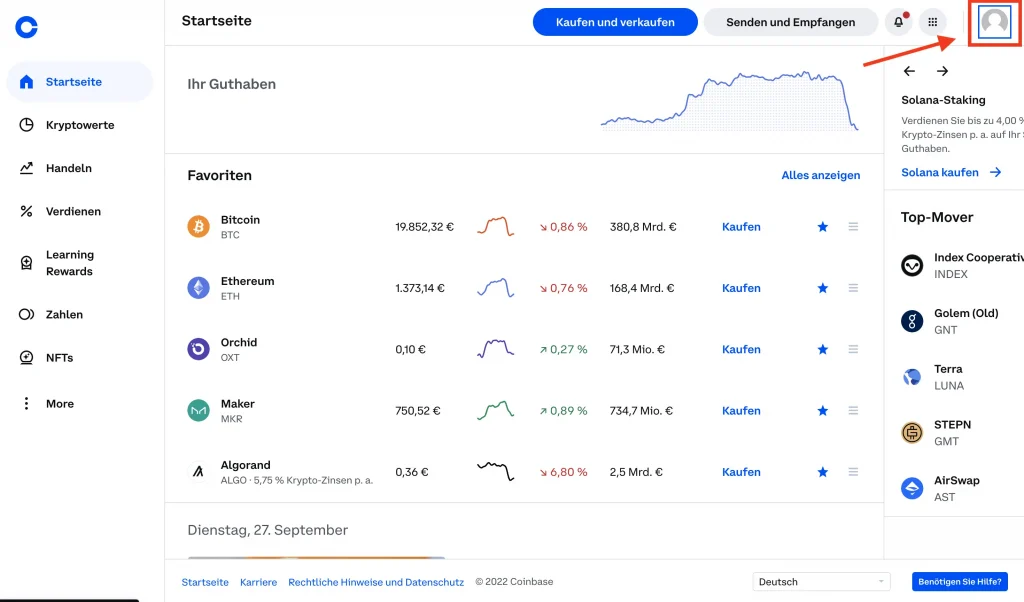The image size is (1024, 602).
Task: Open the Deutsch language dropdown
Action: [x=820, y=582]
